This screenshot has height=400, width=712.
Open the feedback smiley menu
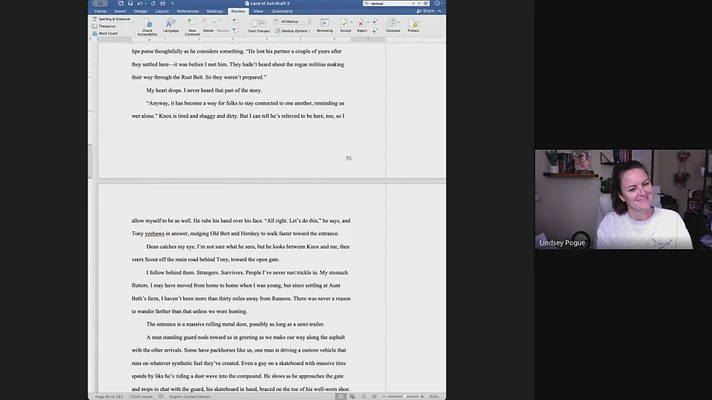[437, 3]
